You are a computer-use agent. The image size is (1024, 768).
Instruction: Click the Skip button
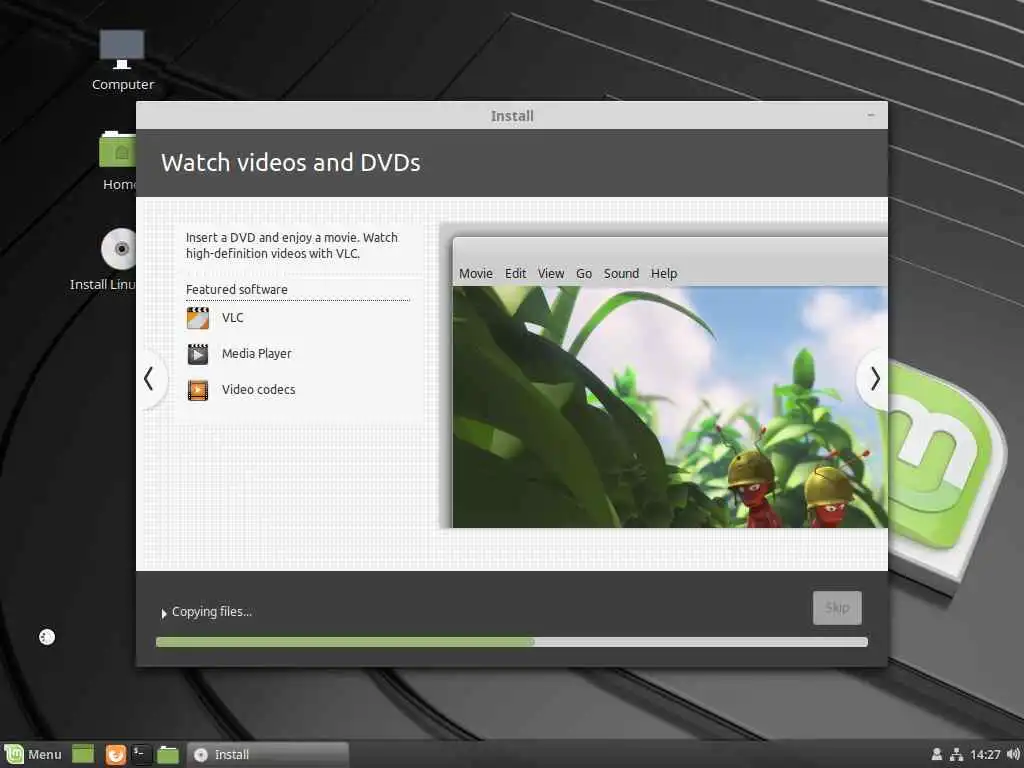tap(837, 608)
